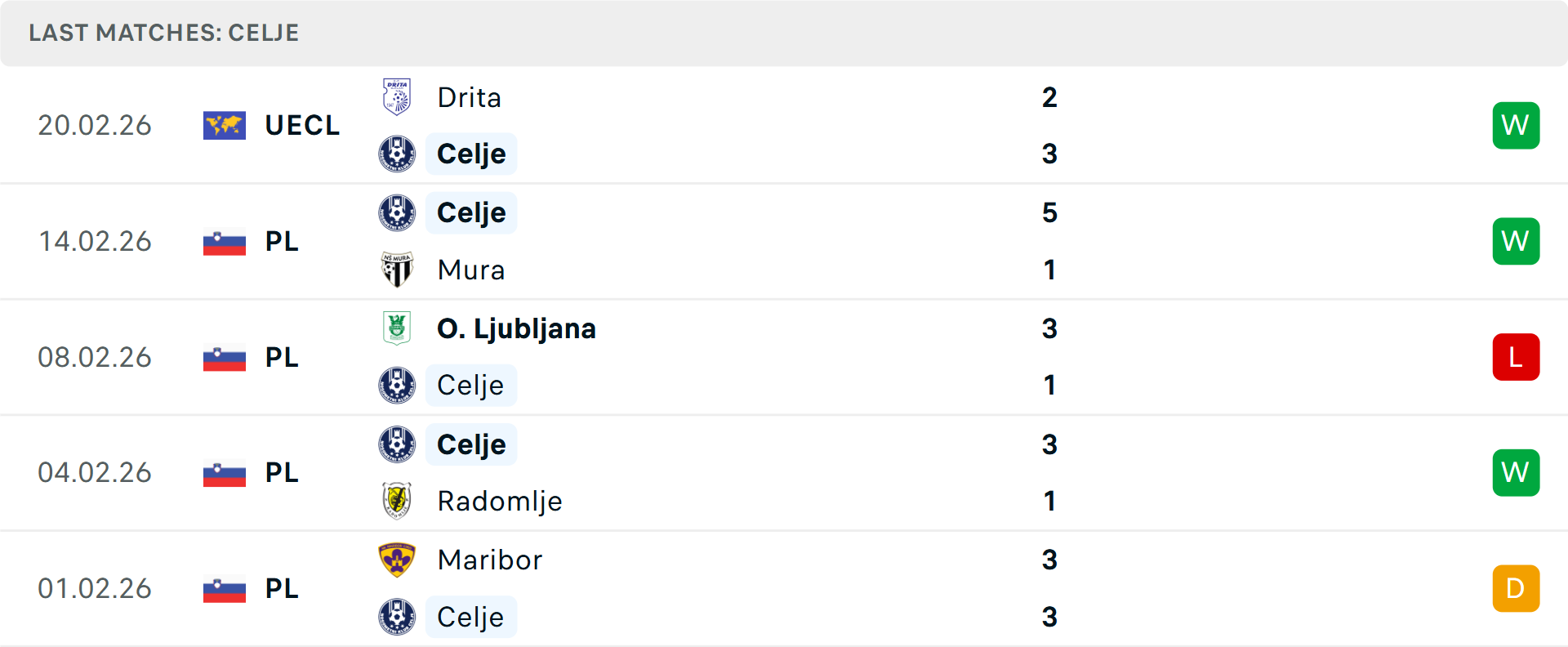1568x647 pixels.
Task: Open the Radomlje team link
Action: pyautogui.click(x=499, y=501)
